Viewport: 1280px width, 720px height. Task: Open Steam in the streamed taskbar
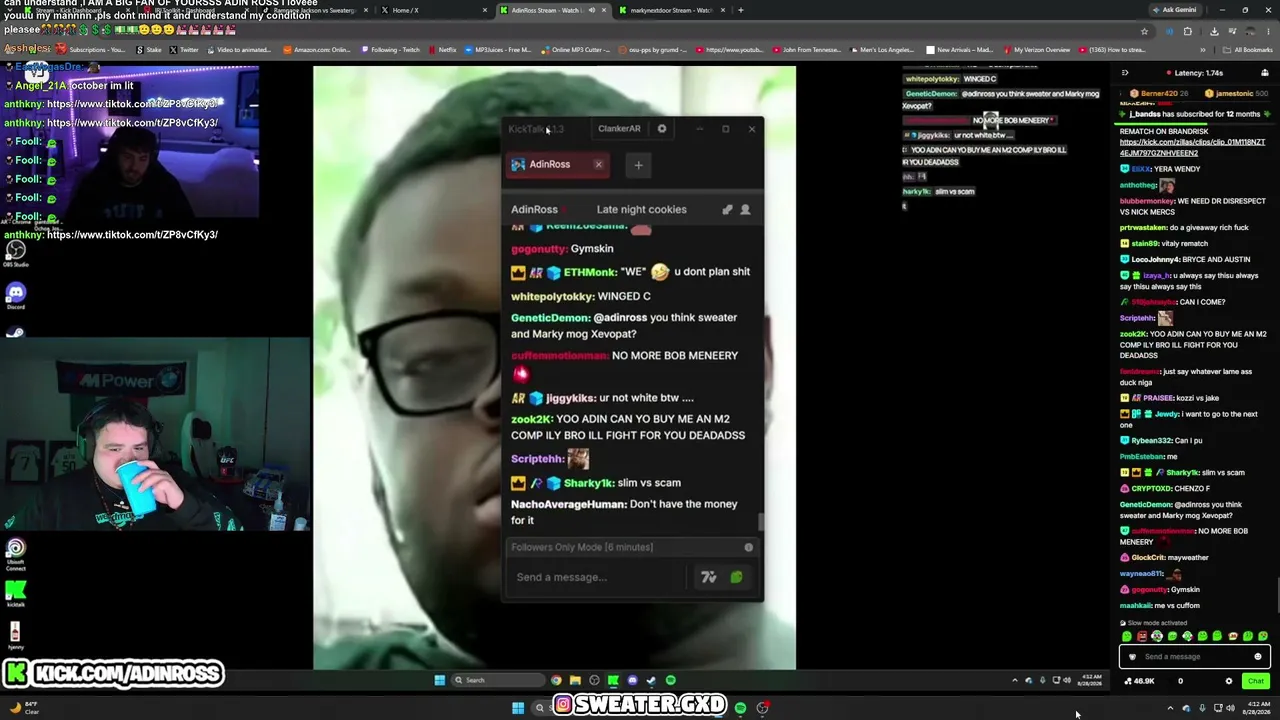click(x=651, y=680)
